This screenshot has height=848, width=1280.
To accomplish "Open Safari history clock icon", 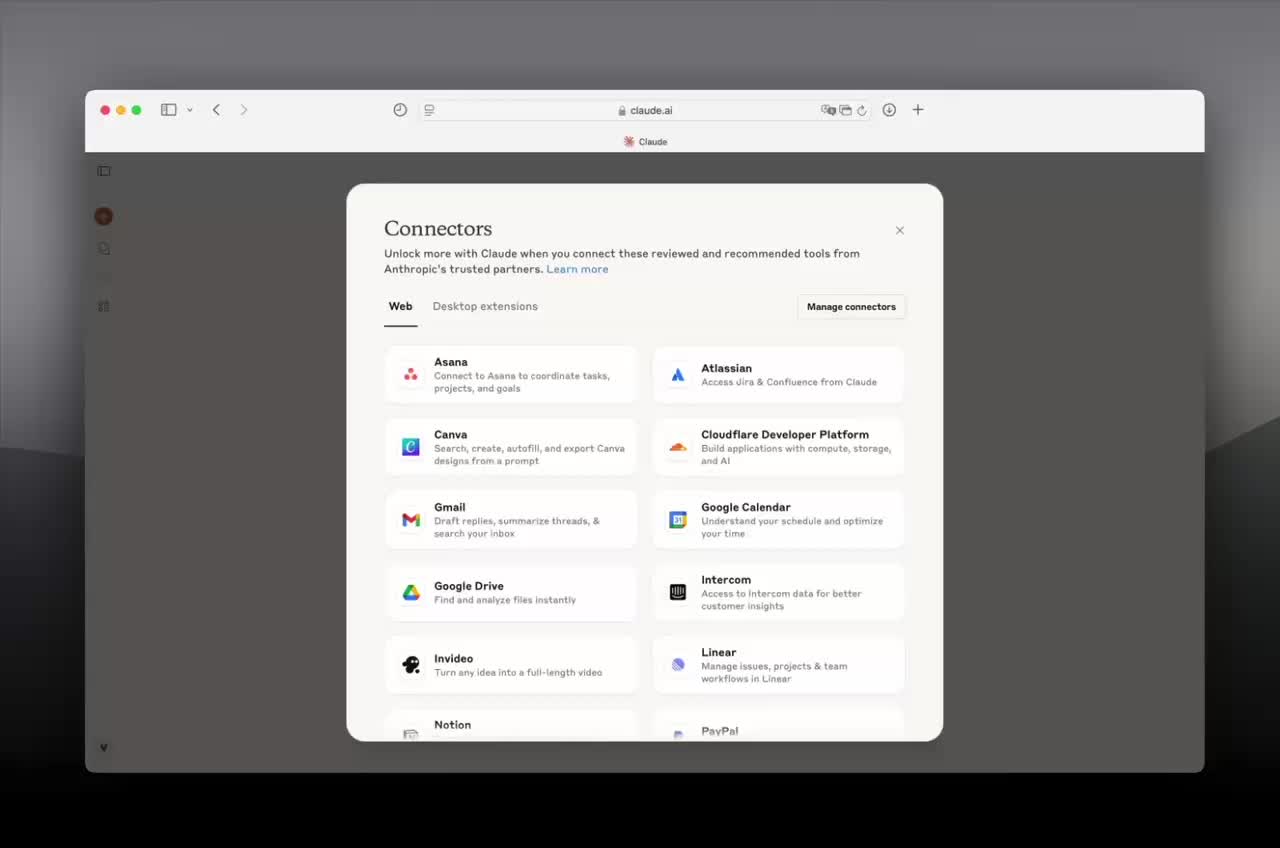I will pyautogui.click(x=400, y=110).
